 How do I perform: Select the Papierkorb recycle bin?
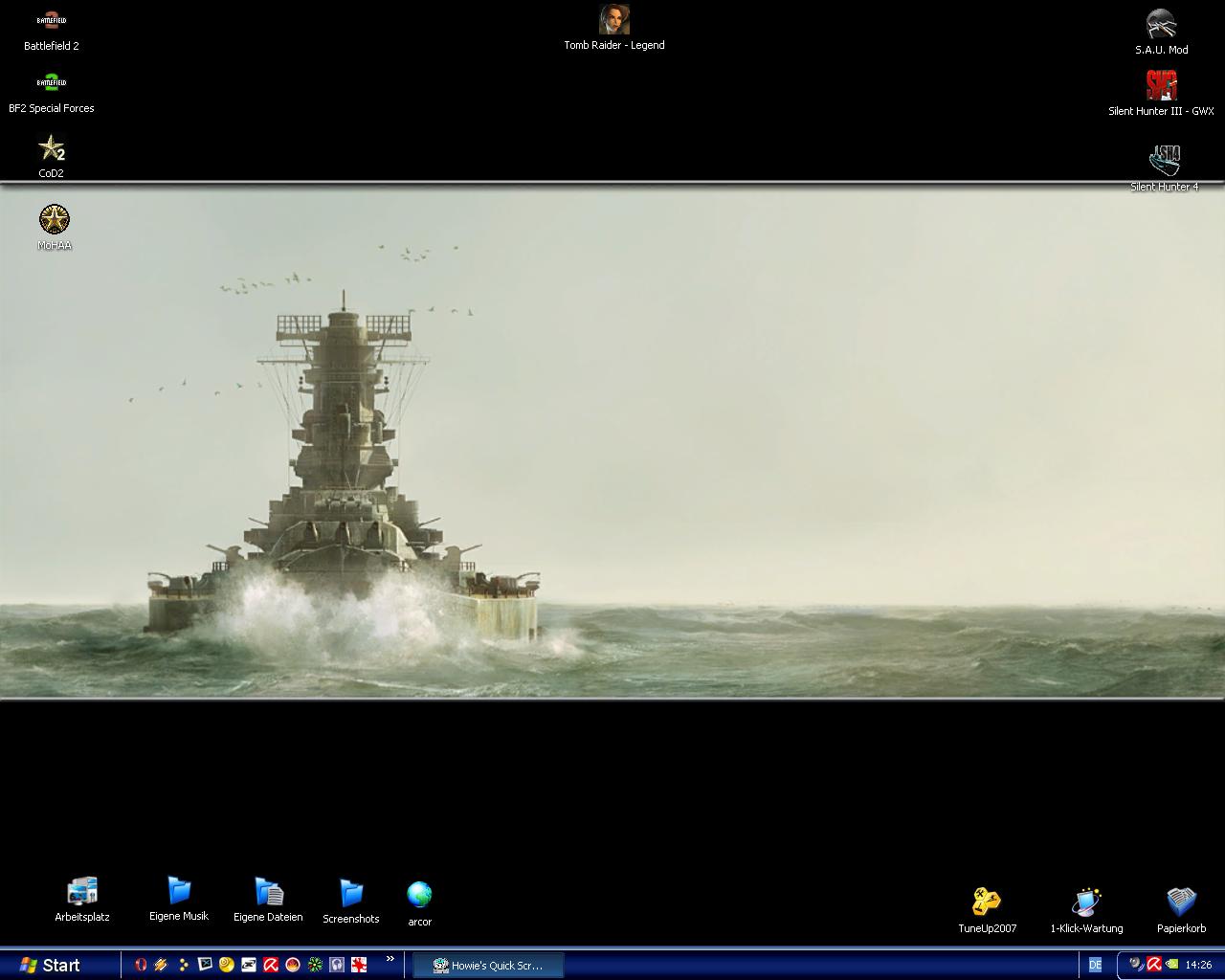coord(1182,910)
